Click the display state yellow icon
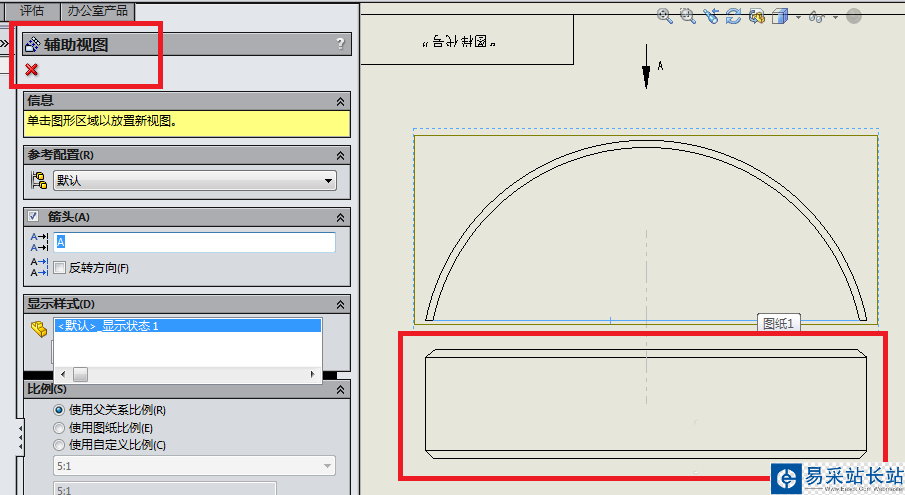The image size is (905, 495). coord(39,329)
